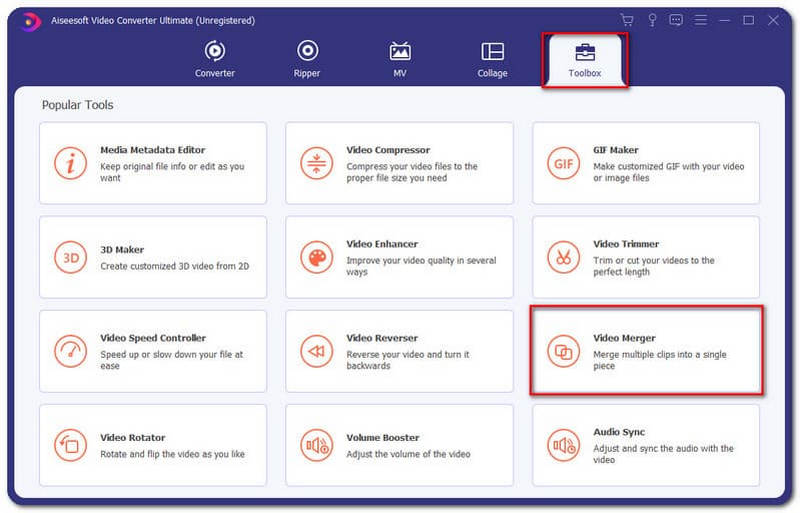Click the Video Reverser rewind icon
The image size is (800, 513).
(x=317, y=351)
